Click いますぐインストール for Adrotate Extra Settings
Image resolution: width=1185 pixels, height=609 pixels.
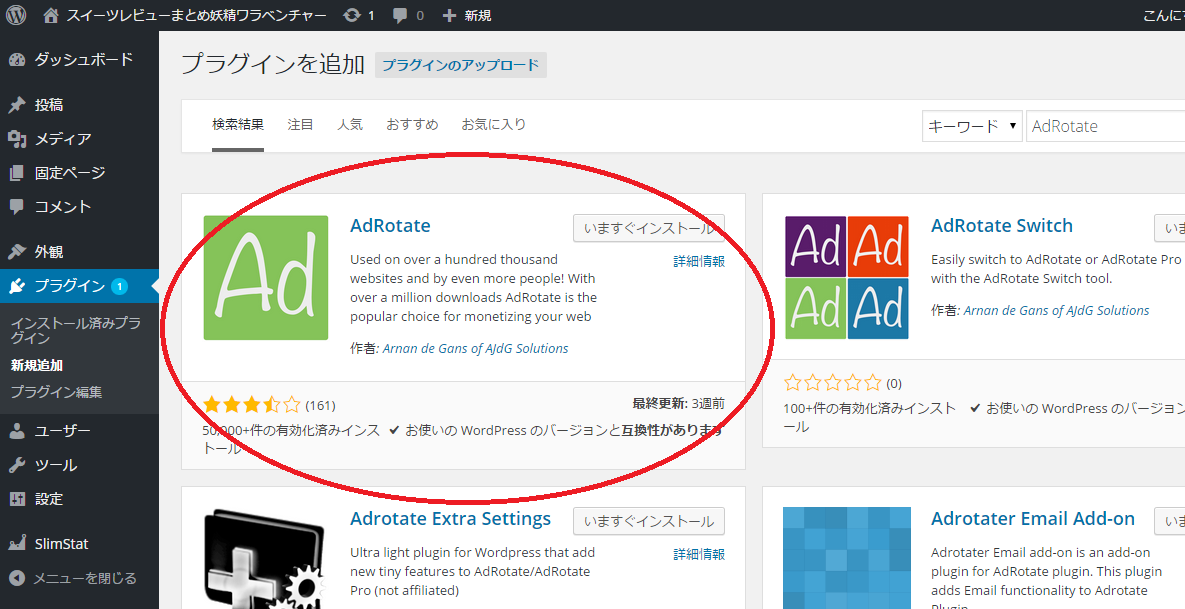[x=648, y=521]
